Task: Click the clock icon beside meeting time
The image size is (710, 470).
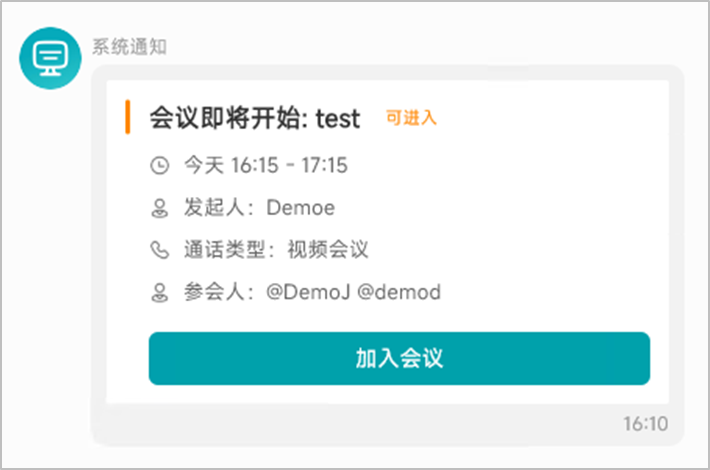Action: pos(159,165)
